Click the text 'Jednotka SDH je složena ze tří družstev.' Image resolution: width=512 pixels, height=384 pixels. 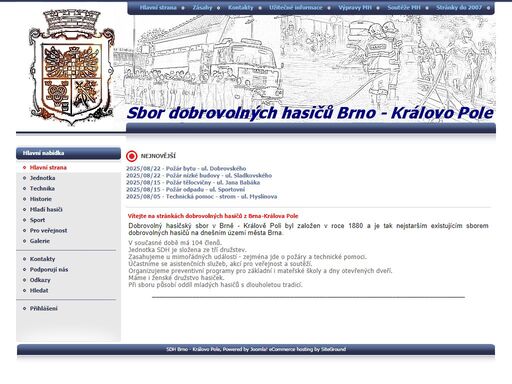(x=188, y=250)
